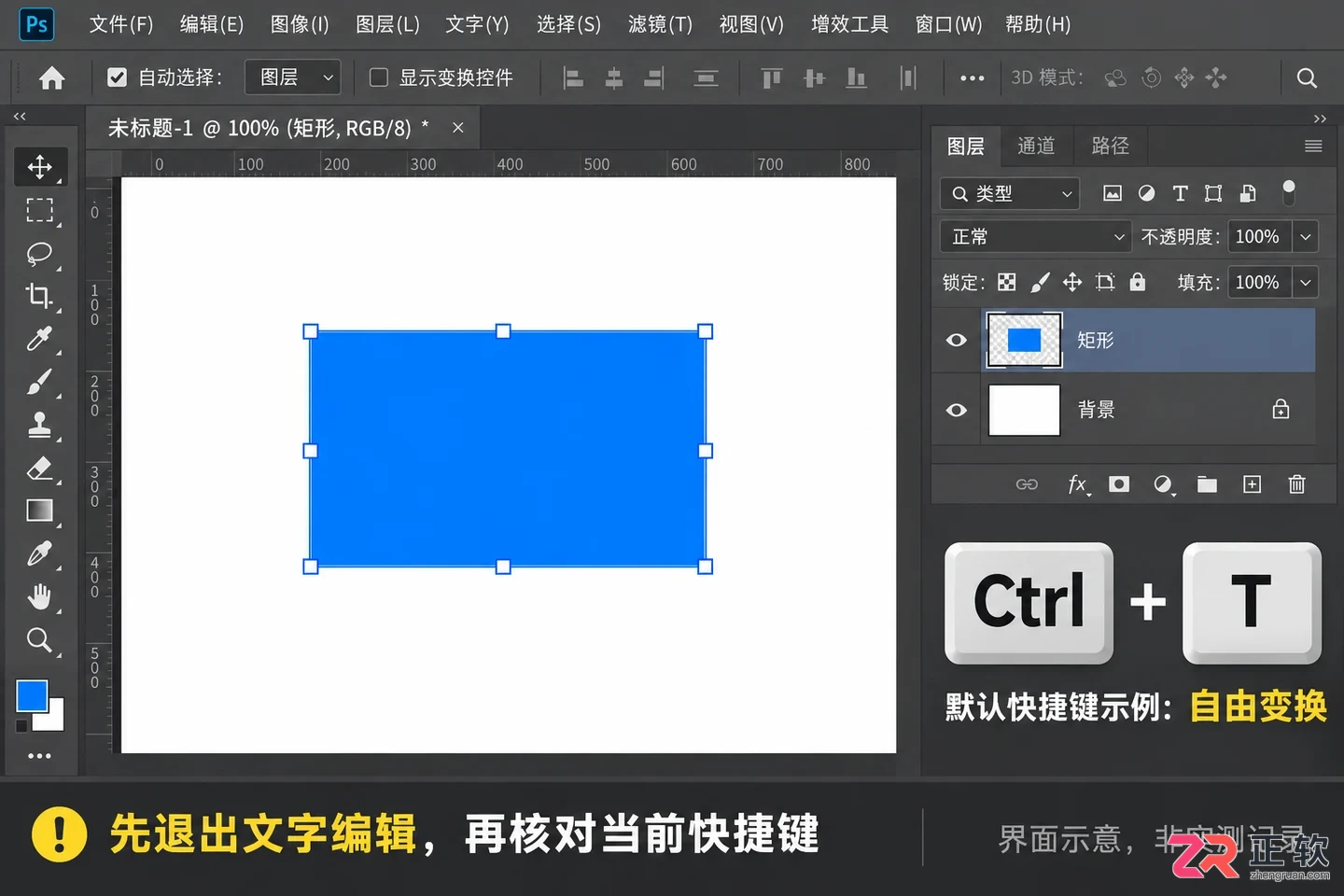The height and width of the screenshot is (896, 1344).
Task: Add a layer mask
Action: [1119, 483]
